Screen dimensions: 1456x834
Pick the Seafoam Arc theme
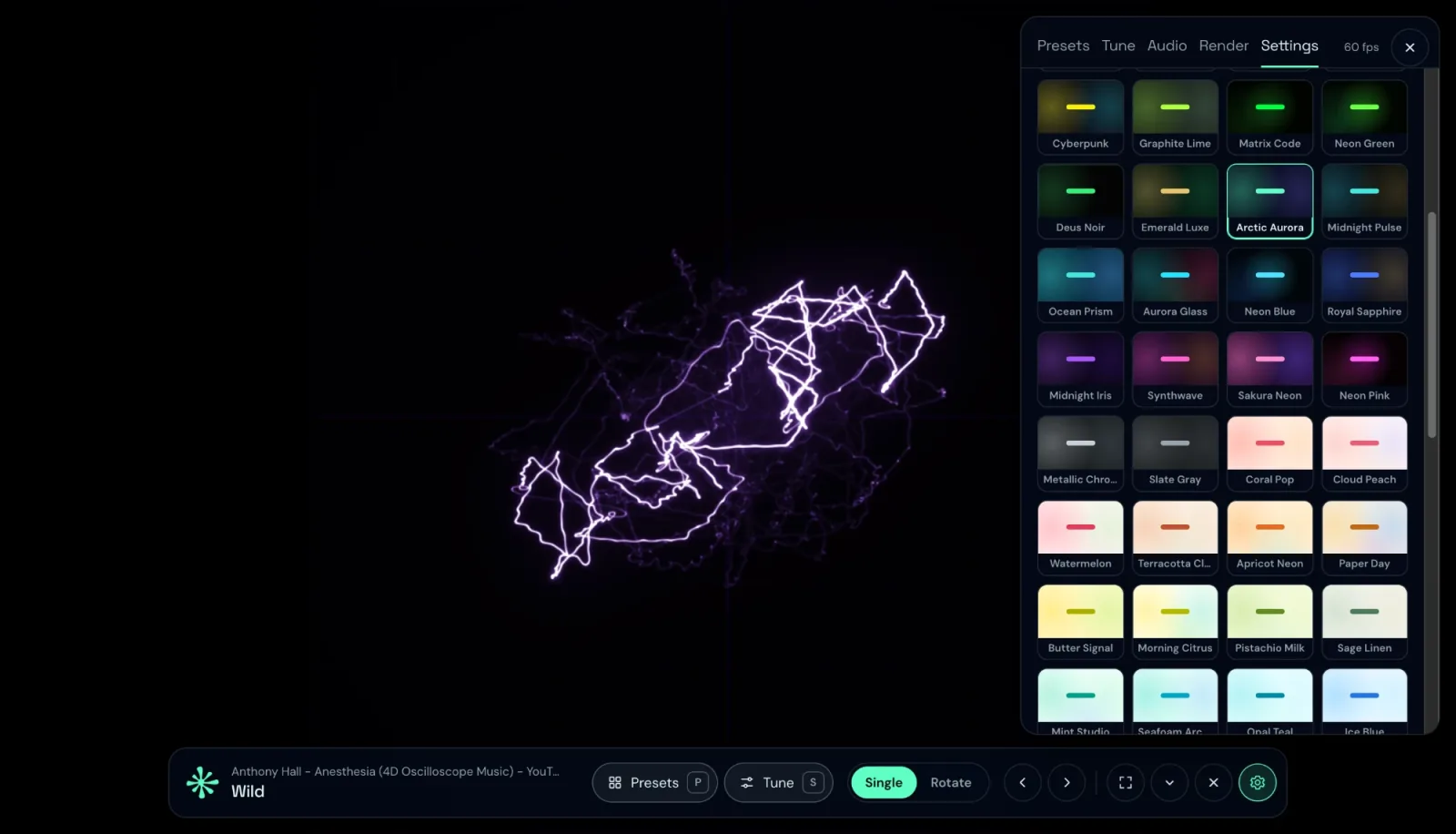pyautogui.click(x=1175, y=701)
